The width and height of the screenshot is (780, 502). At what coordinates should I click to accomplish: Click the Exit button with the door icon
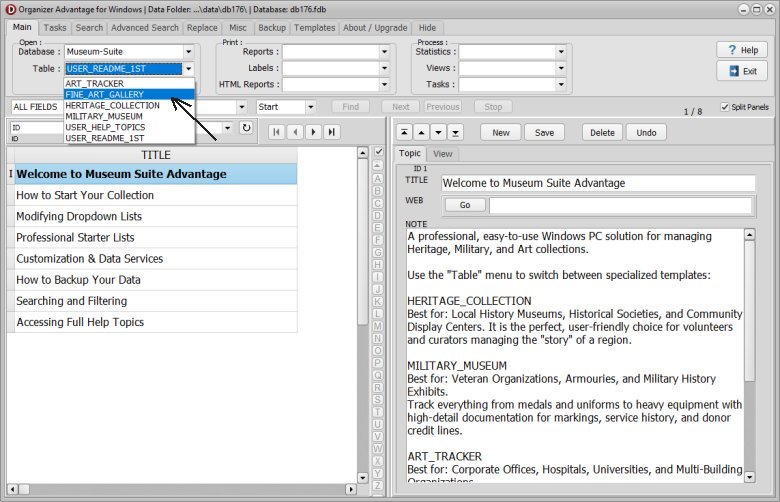coord(742,71)
